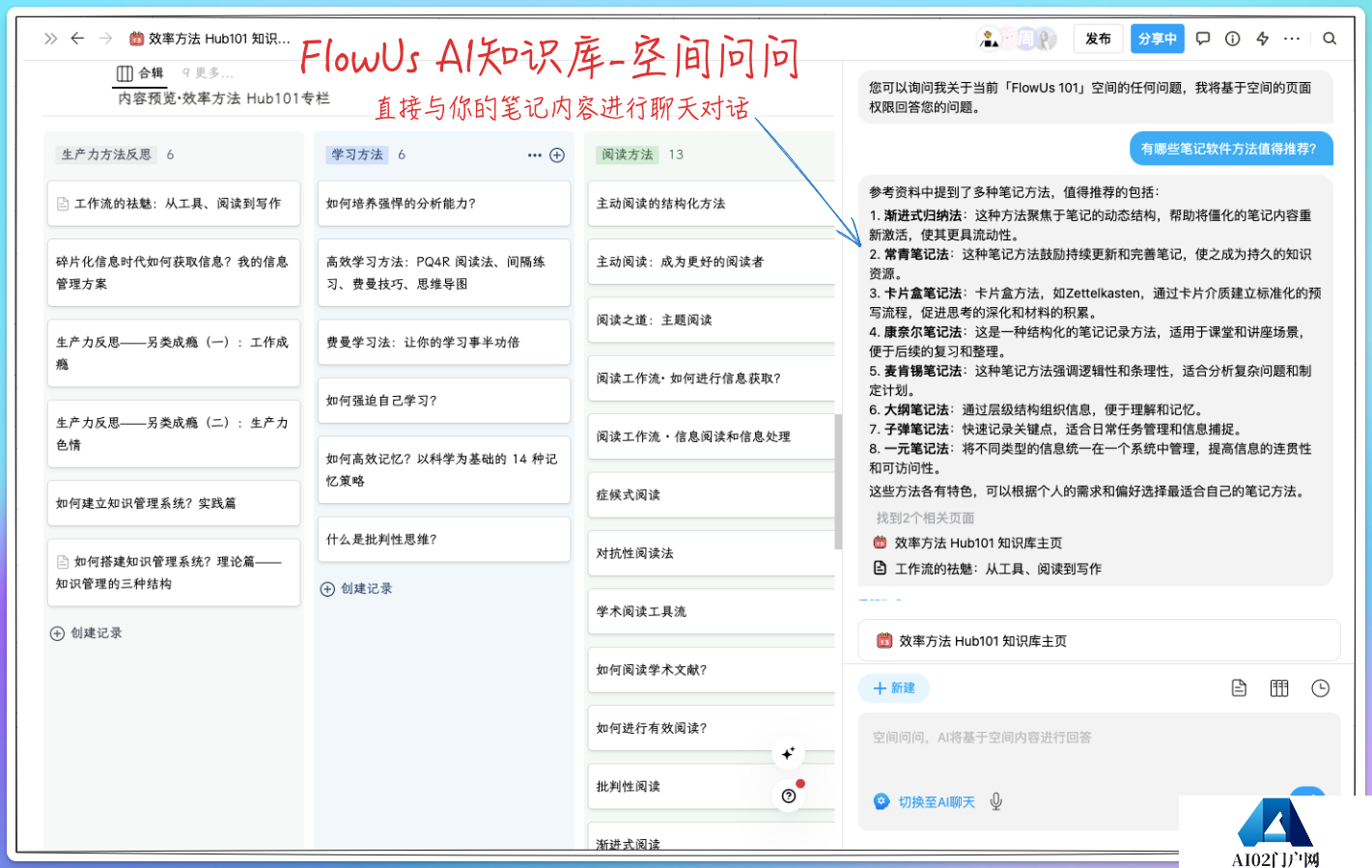The width and height of the screenshot is (1372, 868).
Task: Open card 什么是批判性思维？
Action: point(444,540)
